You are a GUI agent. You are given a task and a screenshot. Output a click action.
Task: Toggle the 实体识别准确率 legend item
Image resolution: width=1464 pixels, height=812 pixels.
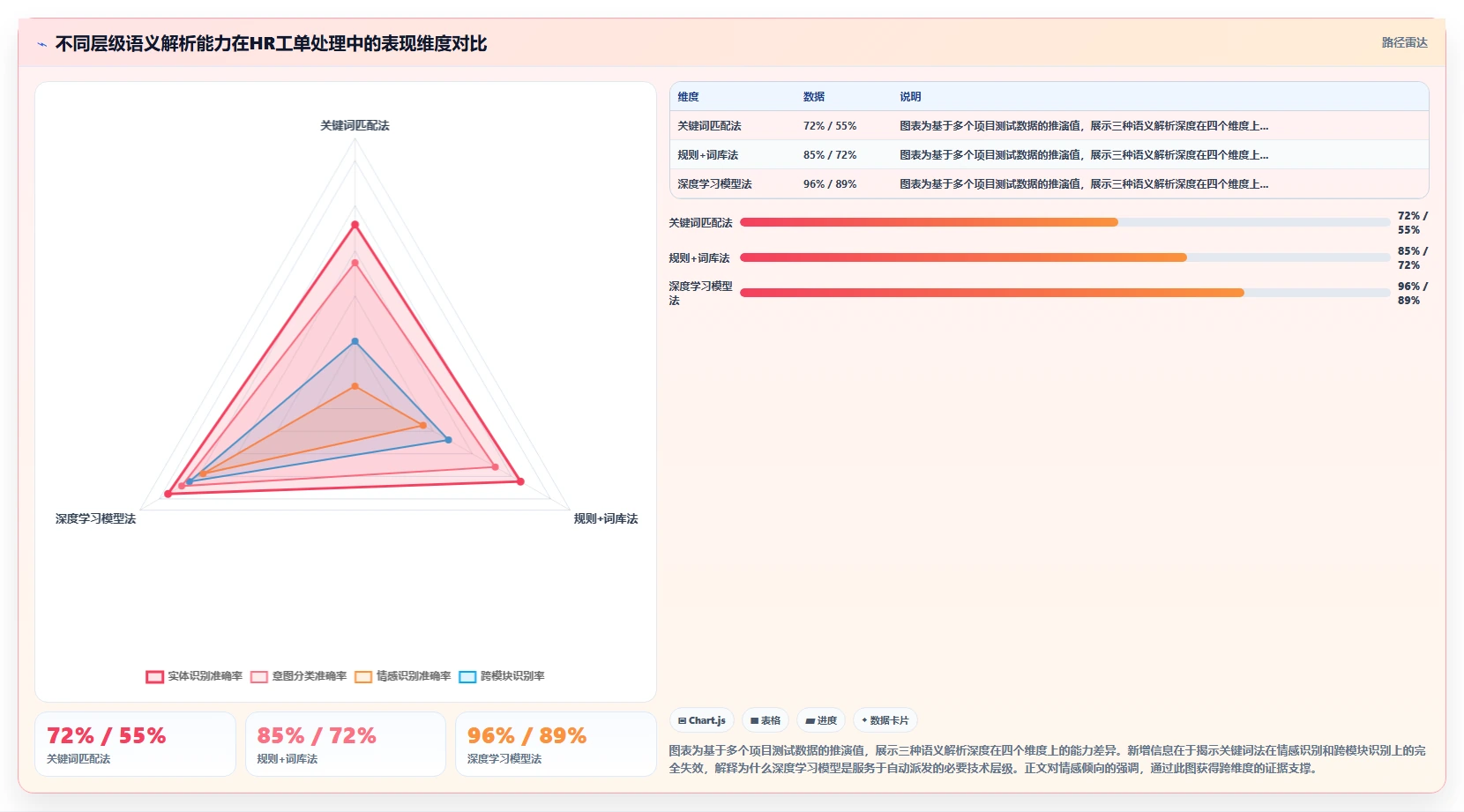pyautogui.click(x=194, y=676)
